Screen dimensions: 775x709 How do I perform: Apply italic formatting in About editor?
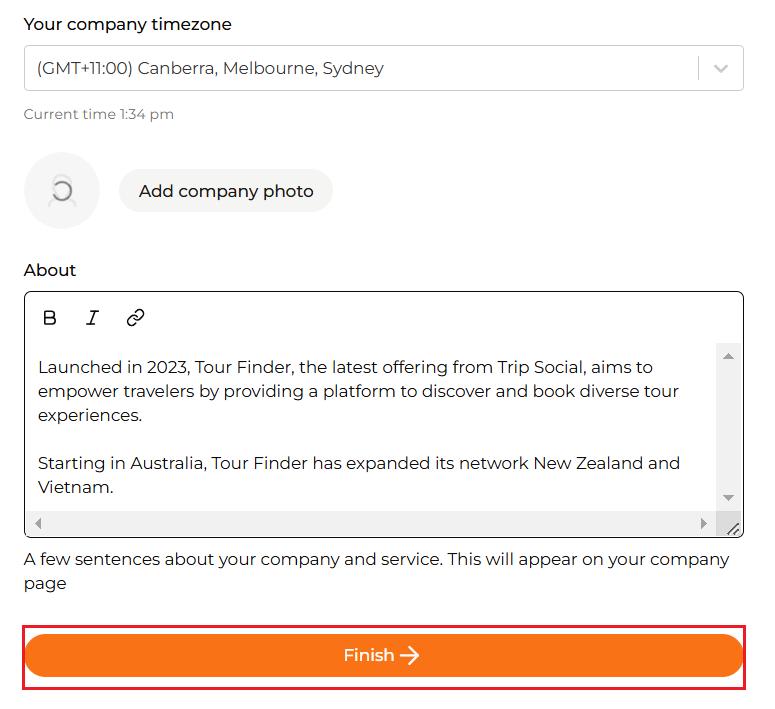pyautogui.click(x=92, y=317)
